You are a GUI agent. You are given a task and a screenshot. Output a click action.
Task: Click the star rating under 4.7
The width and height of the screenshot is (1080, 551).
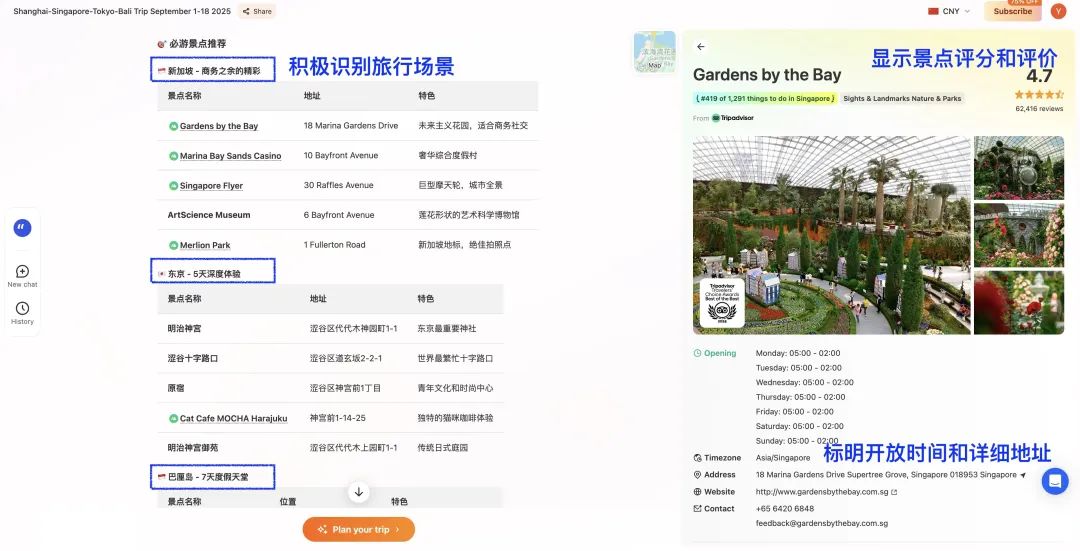click(1039, 94)
